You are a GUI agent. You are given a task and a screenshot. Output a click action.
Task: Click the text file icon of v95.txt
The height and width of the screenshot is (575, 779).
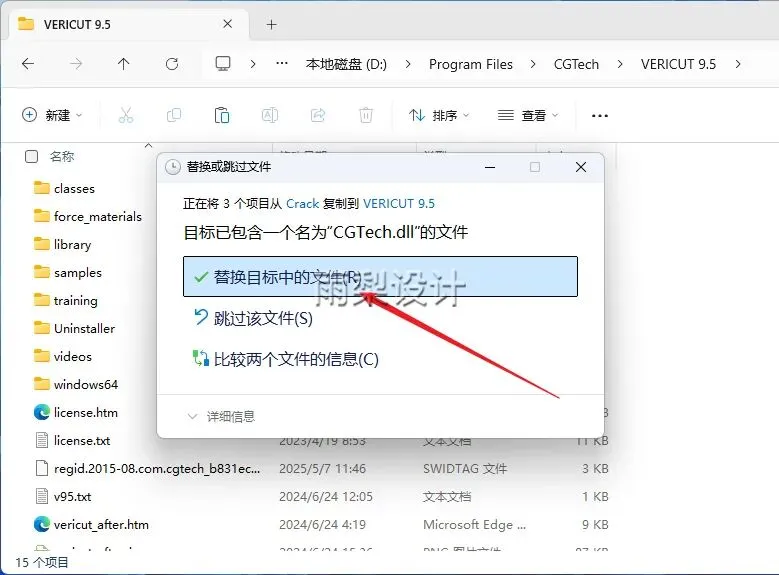click(x=42, y=496)
